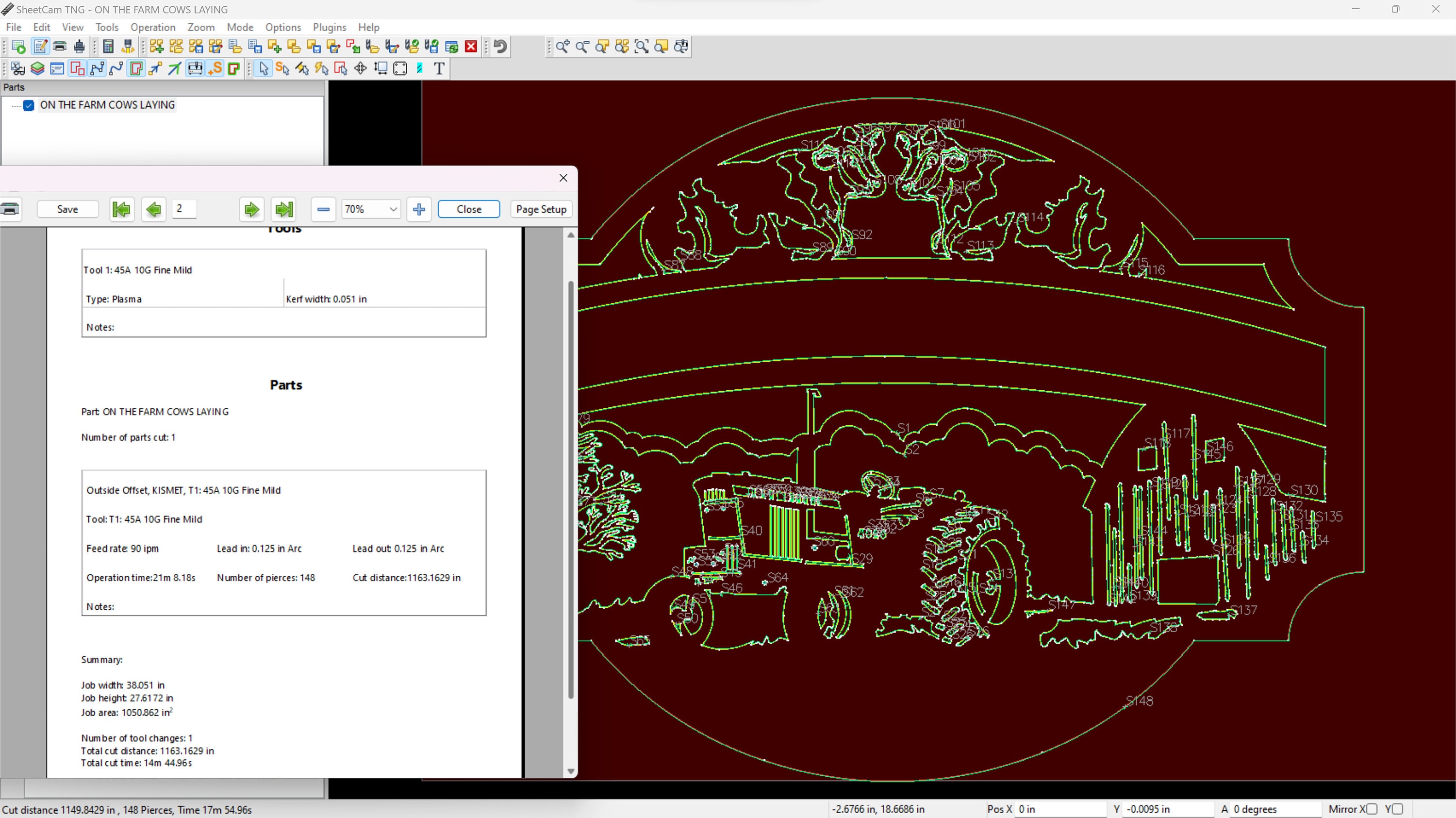
Task: Click the Page Setup button
Action: [540, 209]
